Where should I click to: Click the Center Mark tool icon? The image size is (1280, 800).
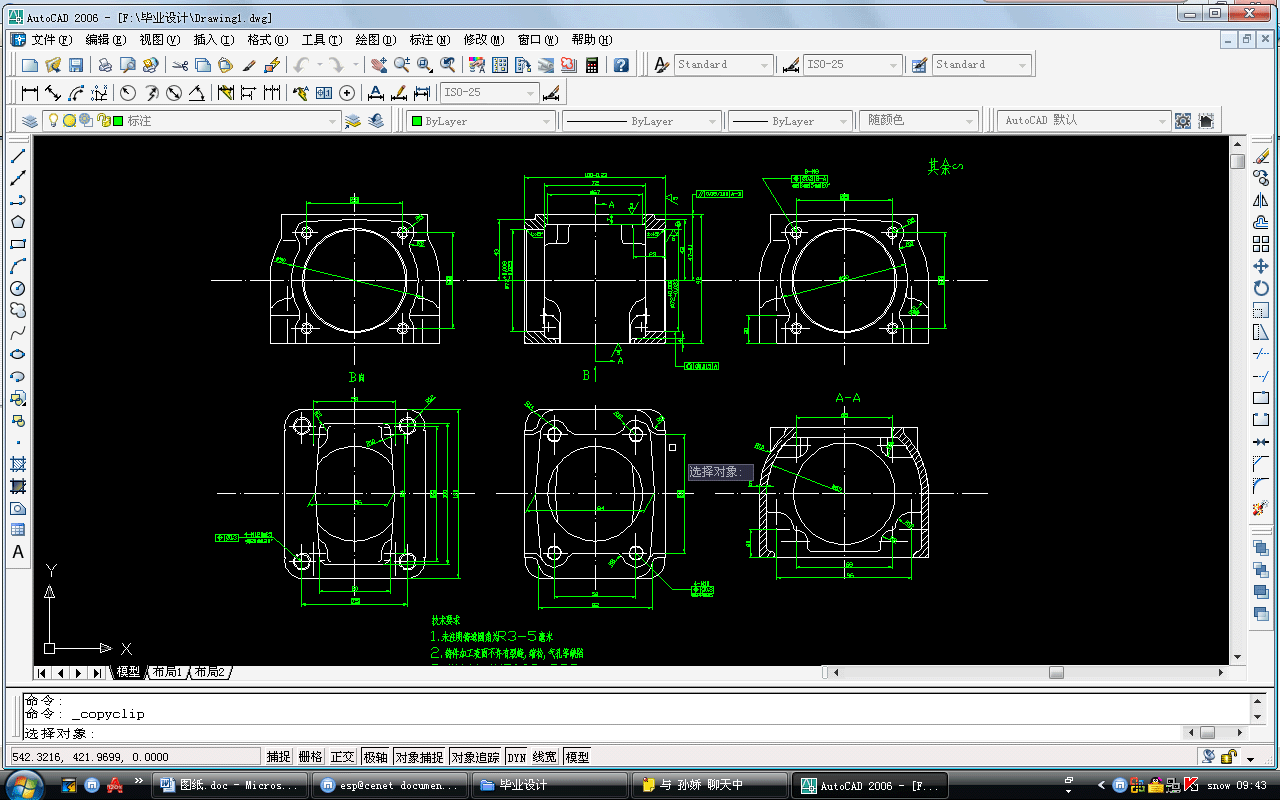pyautogui.click(x=347, y=93)
